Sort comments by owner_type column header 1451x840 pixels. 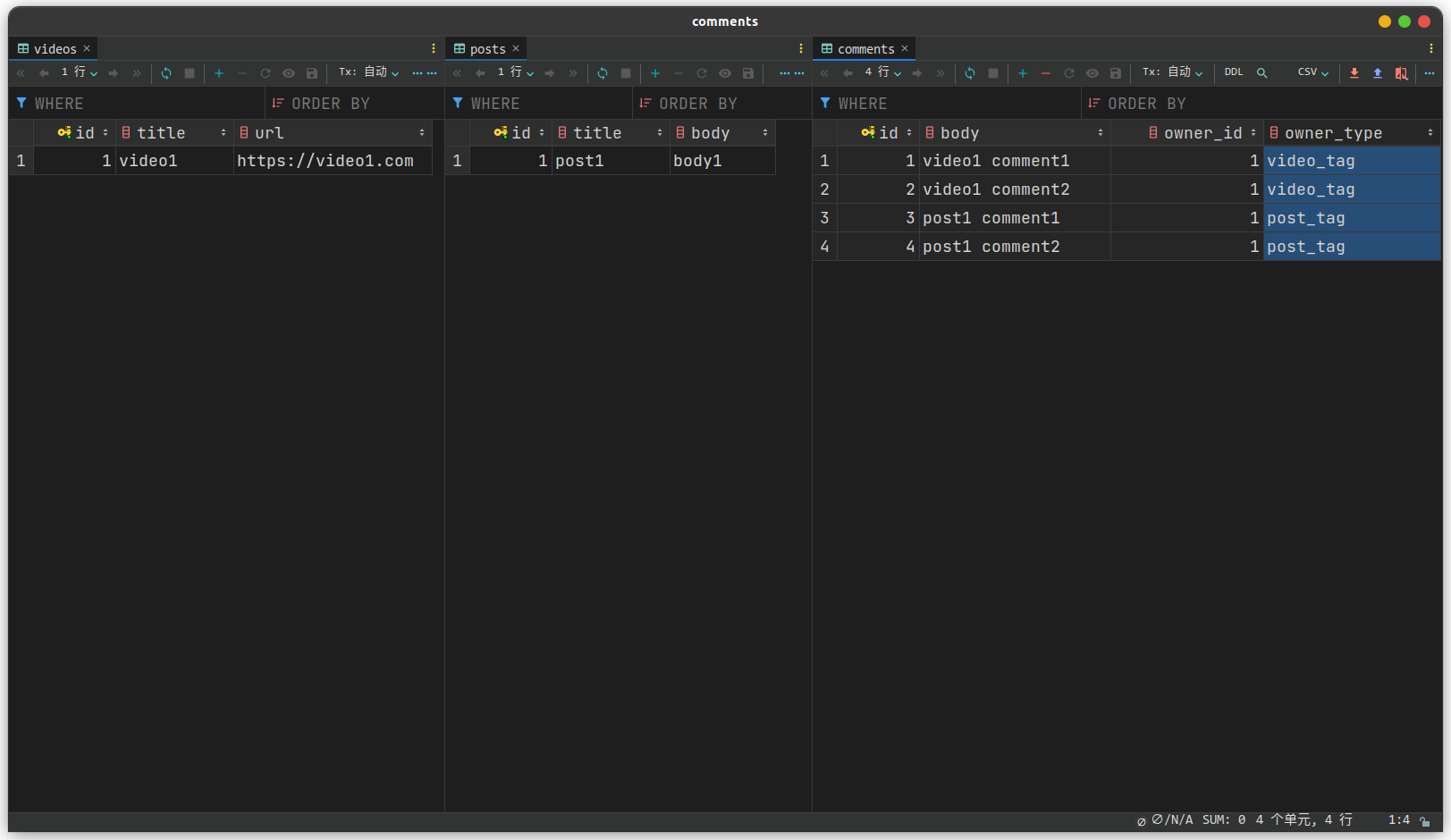[x=1352, y=133]
